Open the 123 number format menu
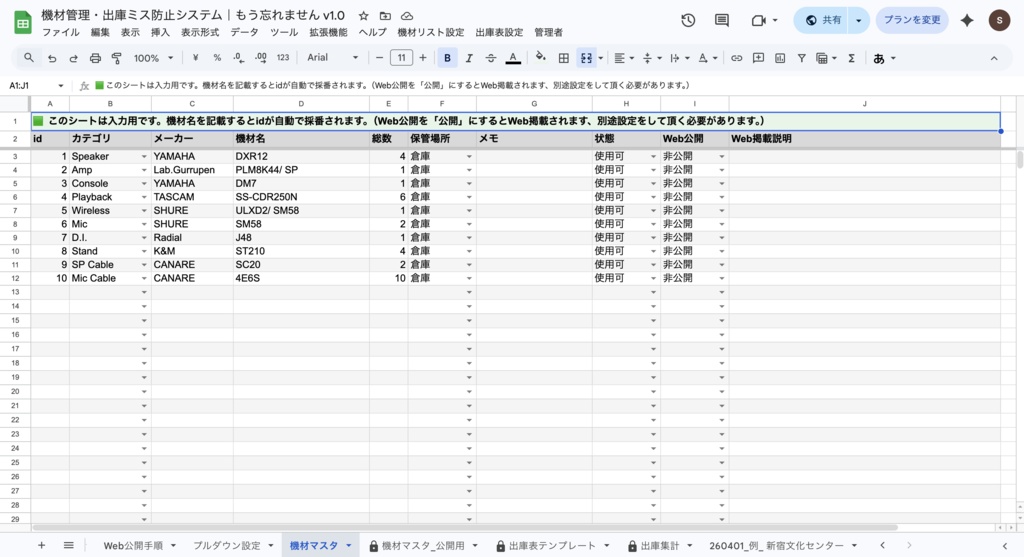 click(x=283, y=58)
